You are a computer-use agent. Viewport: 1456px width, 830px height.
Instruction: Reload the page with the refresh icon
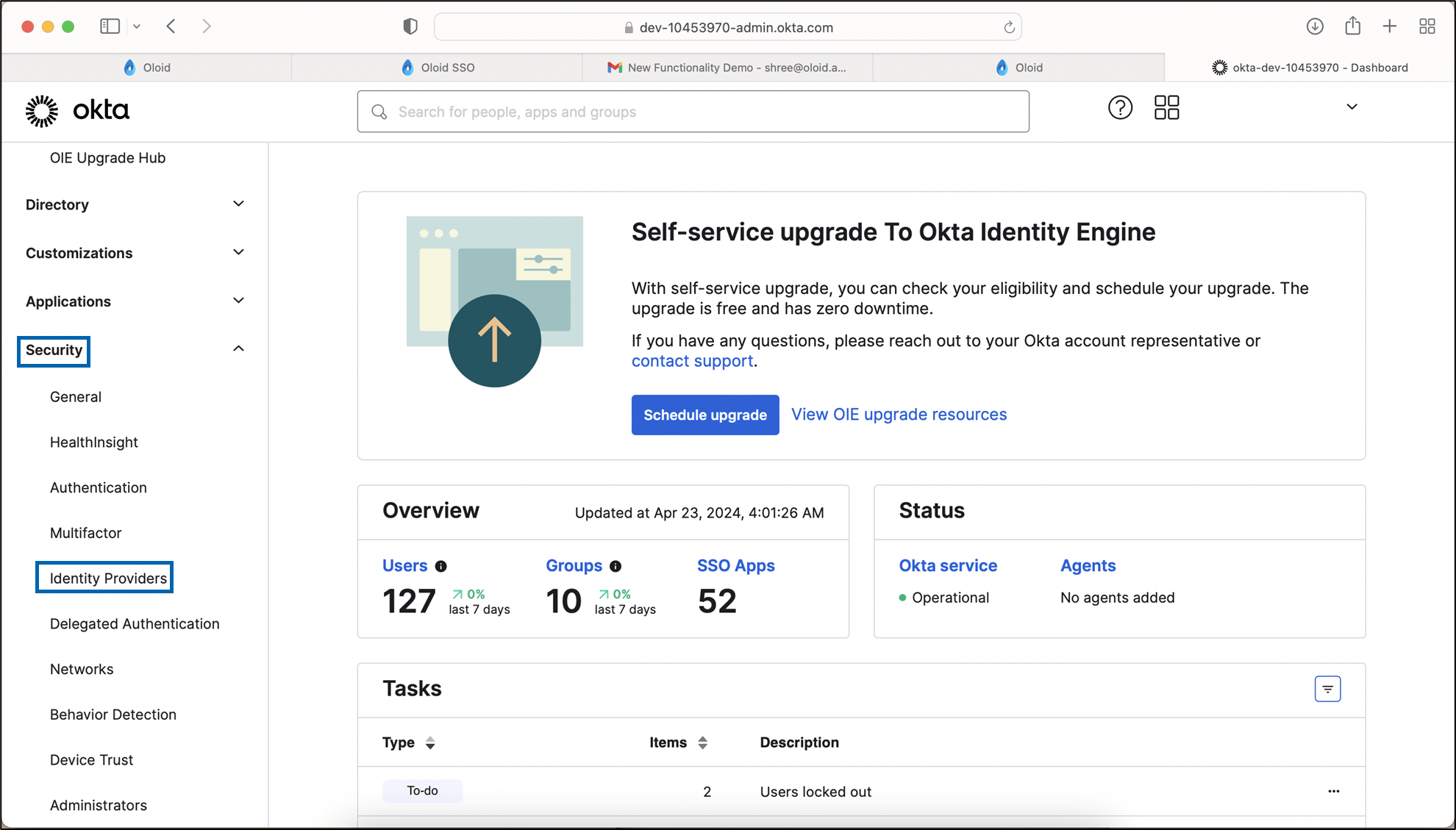(1009, 27)
